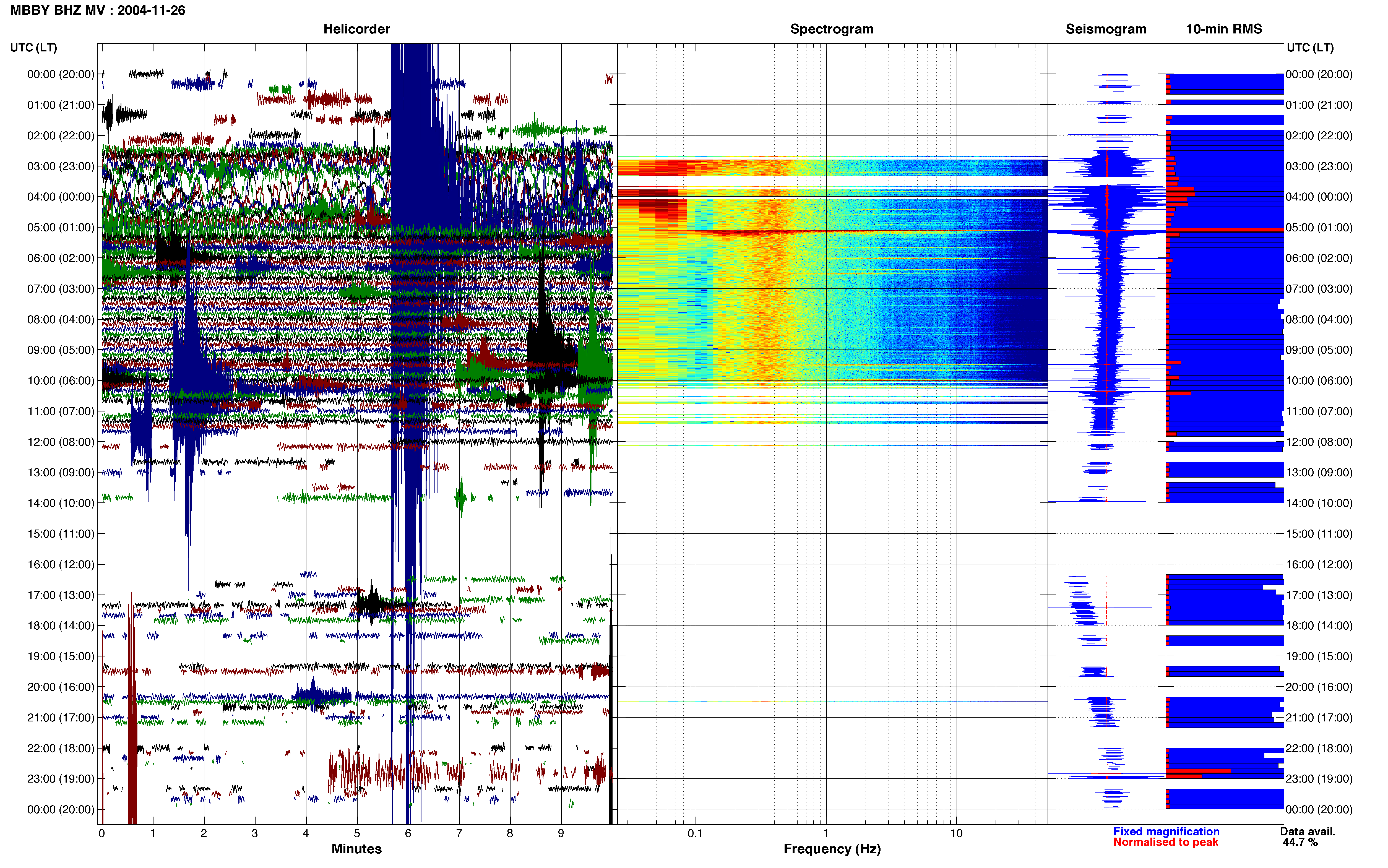Click the minute '6' tick label
The width and height of the screenshot is (1388, 868).
coord(408,833)
